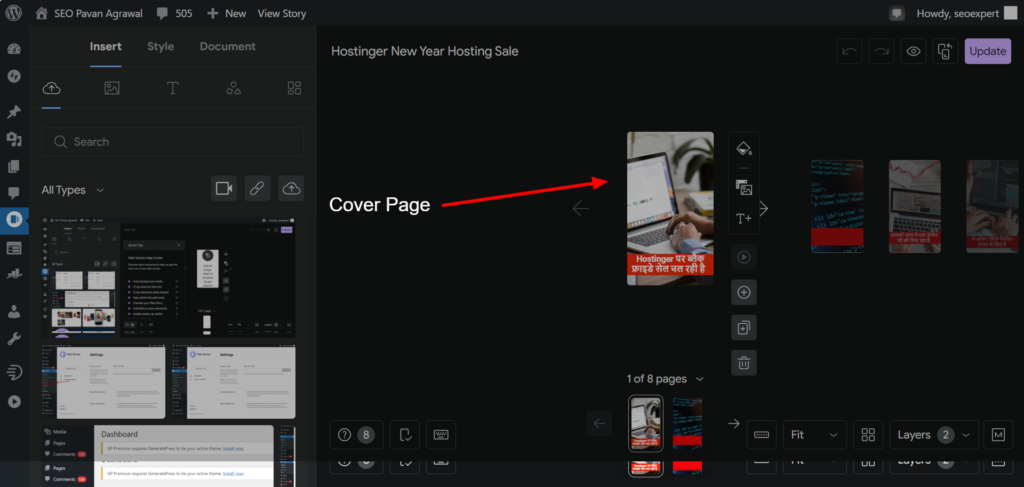Click the upload media cloud button
Viewport: 1024px width, 487px height.
[x=291, y=189]
